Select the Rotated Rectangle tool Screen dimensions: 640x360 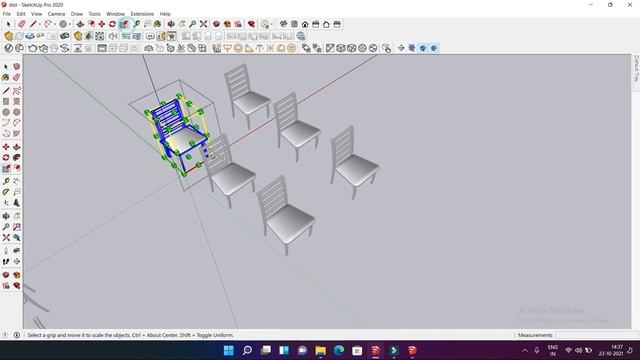16,101
